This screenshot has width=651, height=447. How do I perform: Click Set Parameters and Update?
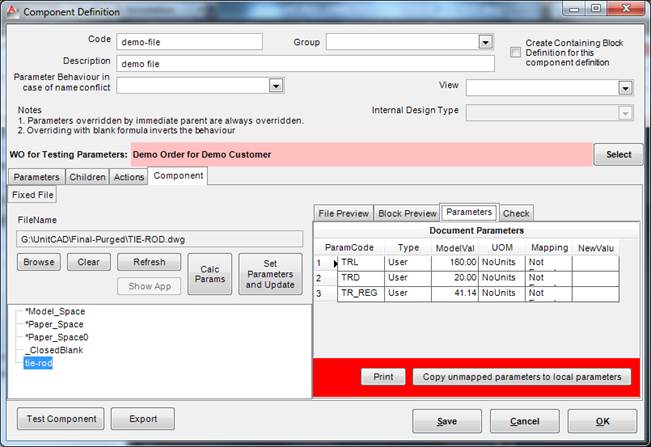click(270, 273)
